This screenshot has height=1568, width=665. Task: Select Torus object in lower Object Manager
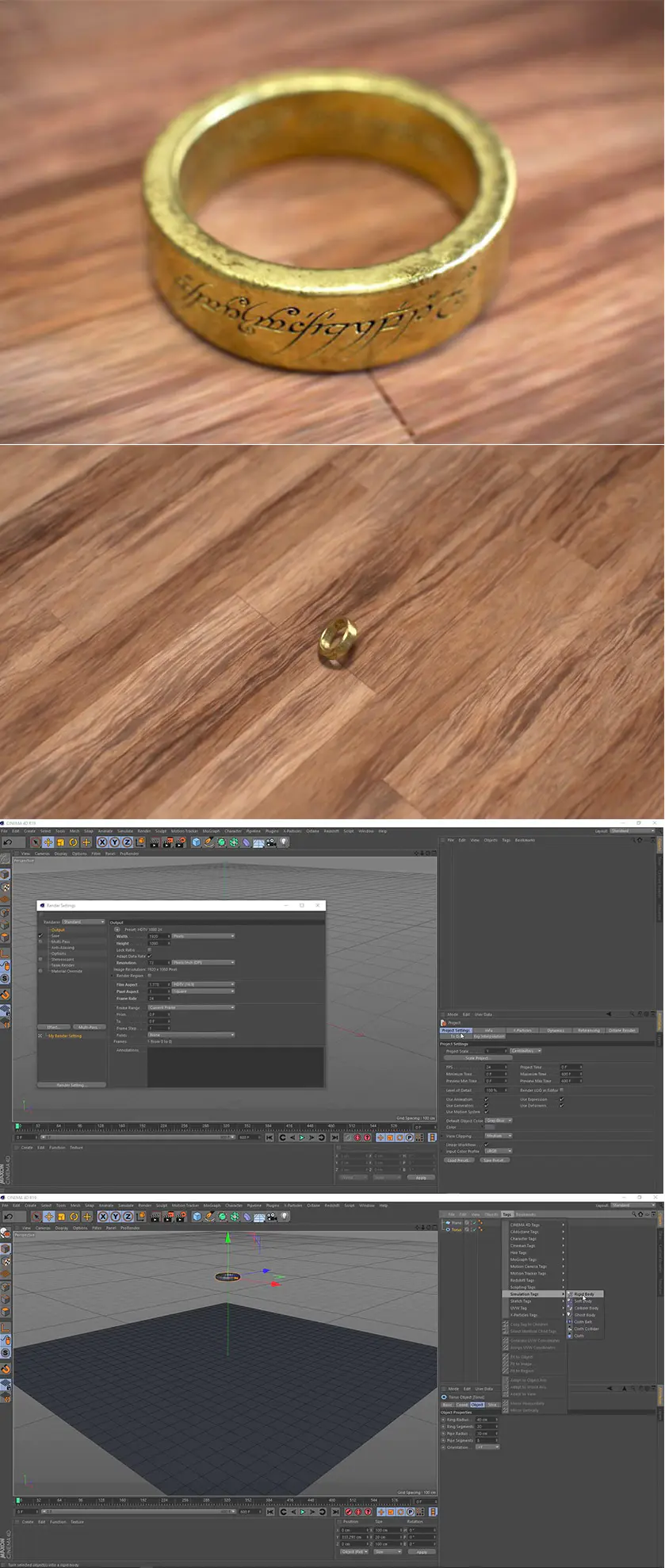457,1229
